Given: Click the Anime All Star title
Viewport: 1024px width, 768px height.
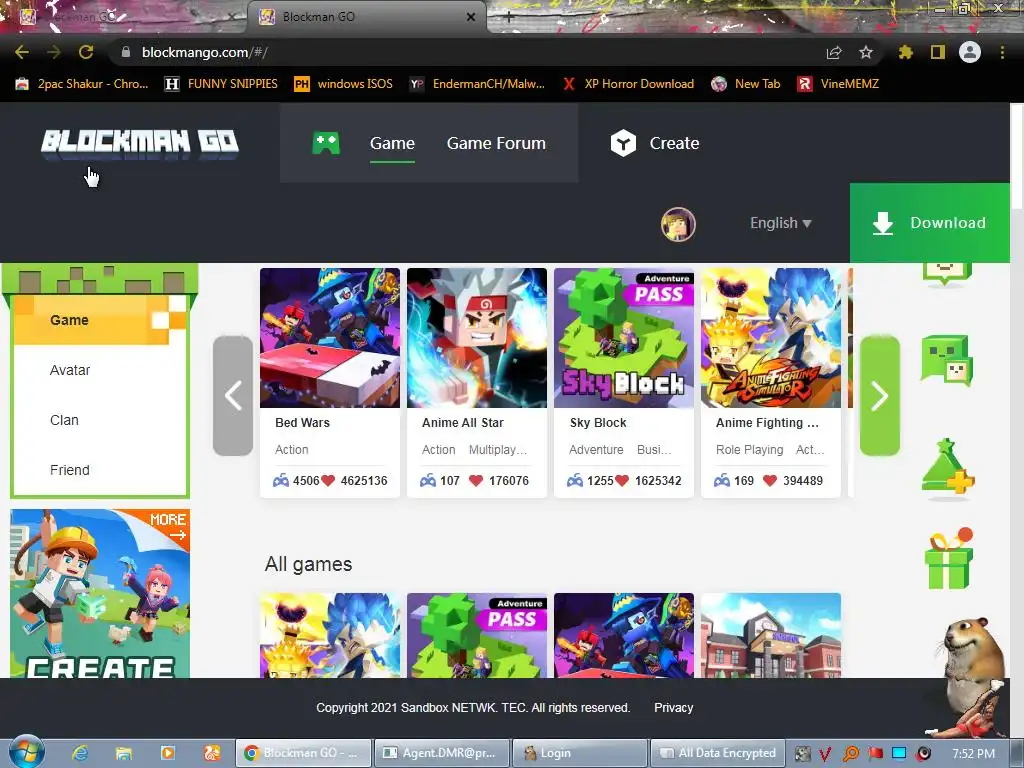Looking at the screenshot, I should coord(463,423).
